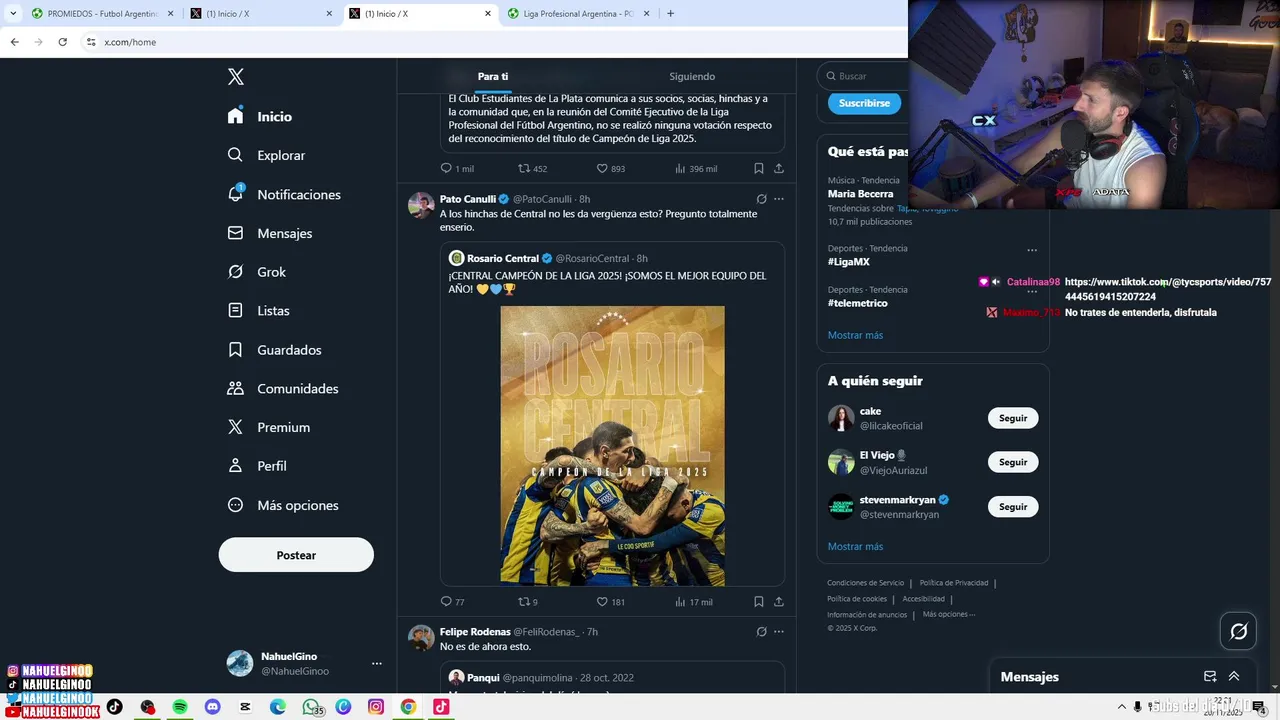Click the X logo in the sidebar
The height and width of the screenshot is (720, 1280).
pyautogui.click(x=236, y=77)
